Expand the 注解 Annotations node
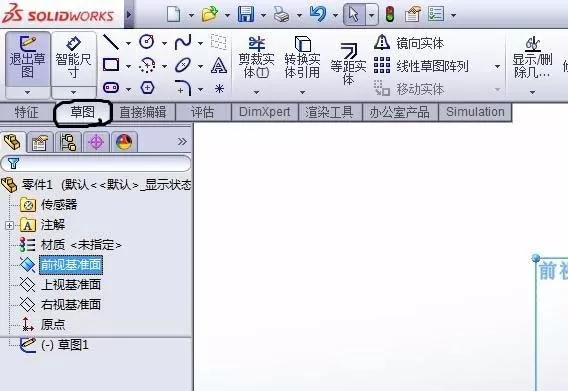 click(x=9, y=225)
